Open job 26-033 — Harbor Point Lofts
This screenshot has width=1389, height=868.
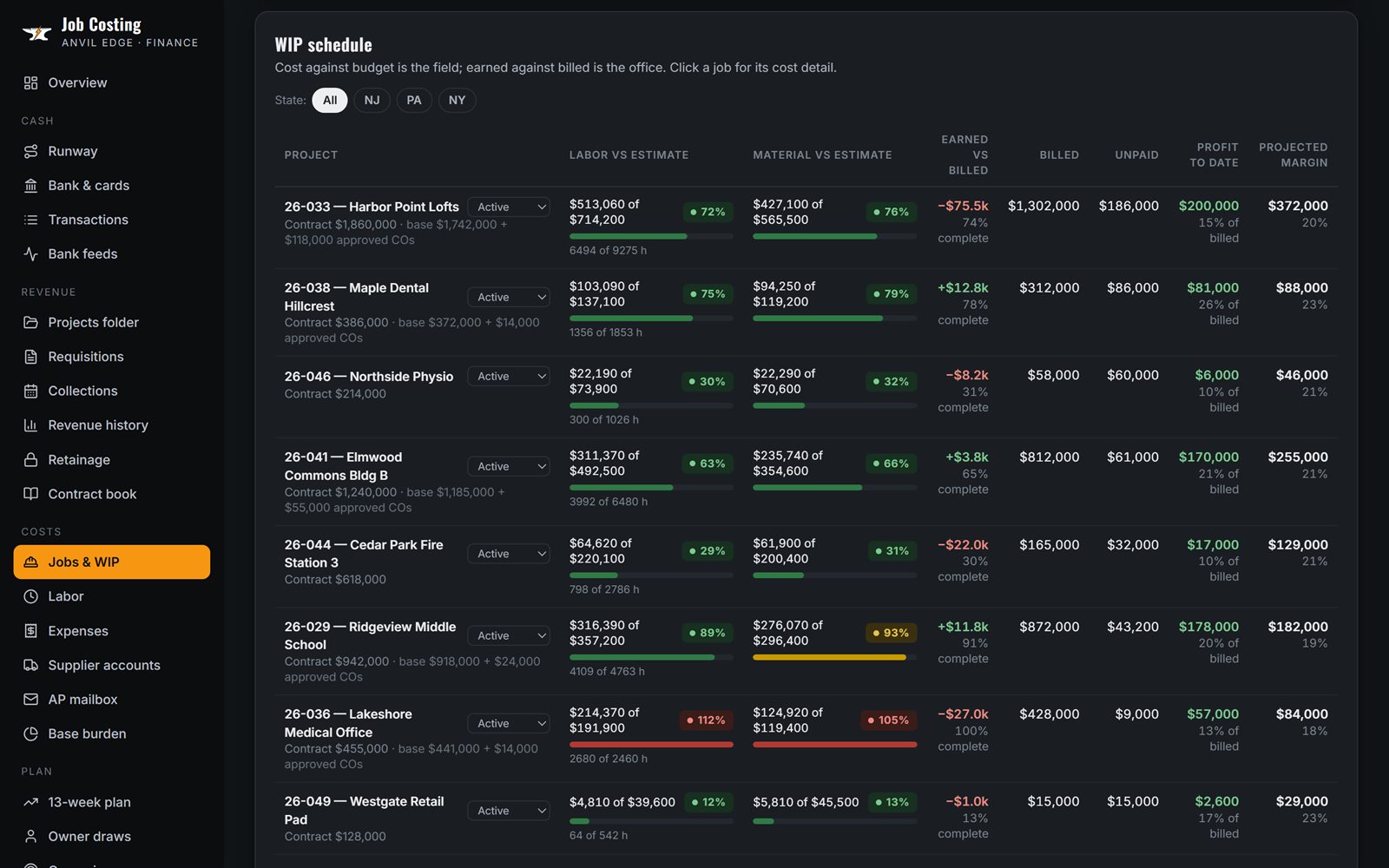click(372, 207)
